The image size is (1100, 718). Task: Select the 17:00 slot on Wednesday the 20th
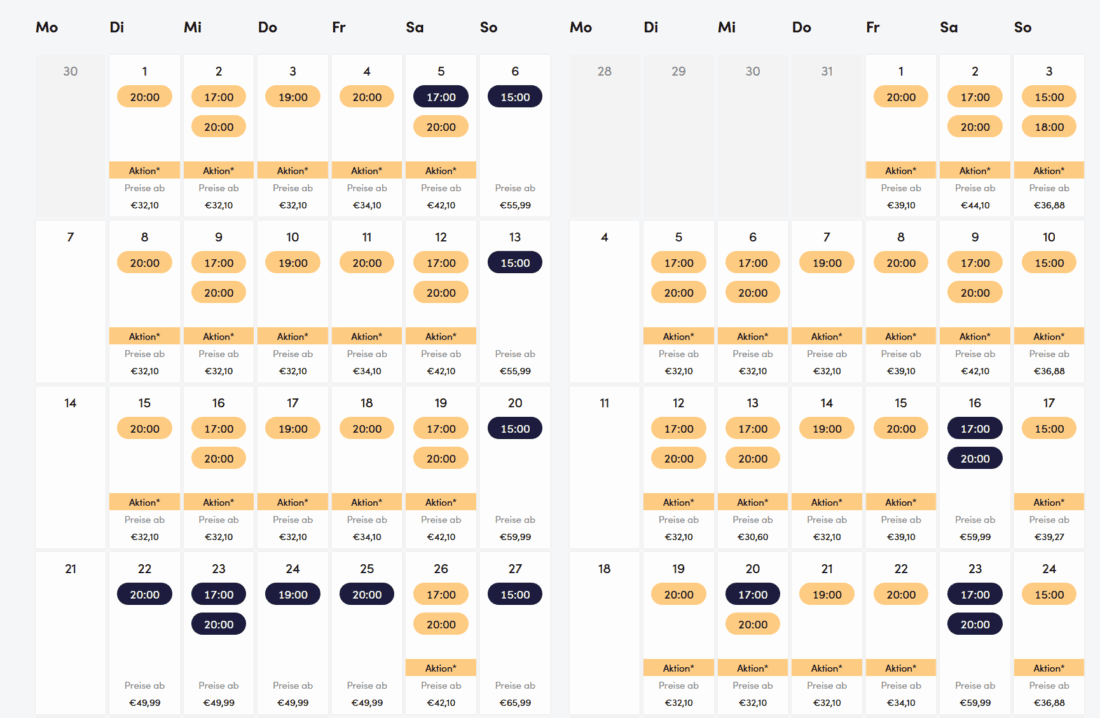point(753,595)
